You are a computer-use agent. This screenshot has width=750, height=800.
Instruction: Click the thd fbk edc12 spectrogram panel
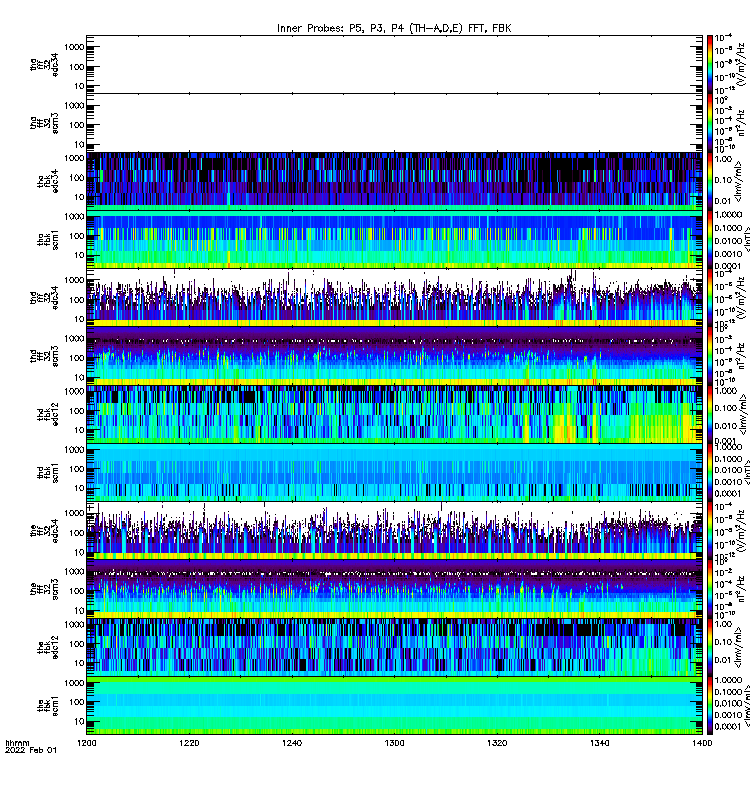click(394, 414)
